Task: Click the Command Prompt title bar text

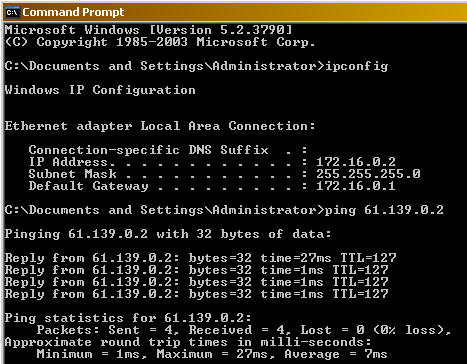Action: point(73,12)
